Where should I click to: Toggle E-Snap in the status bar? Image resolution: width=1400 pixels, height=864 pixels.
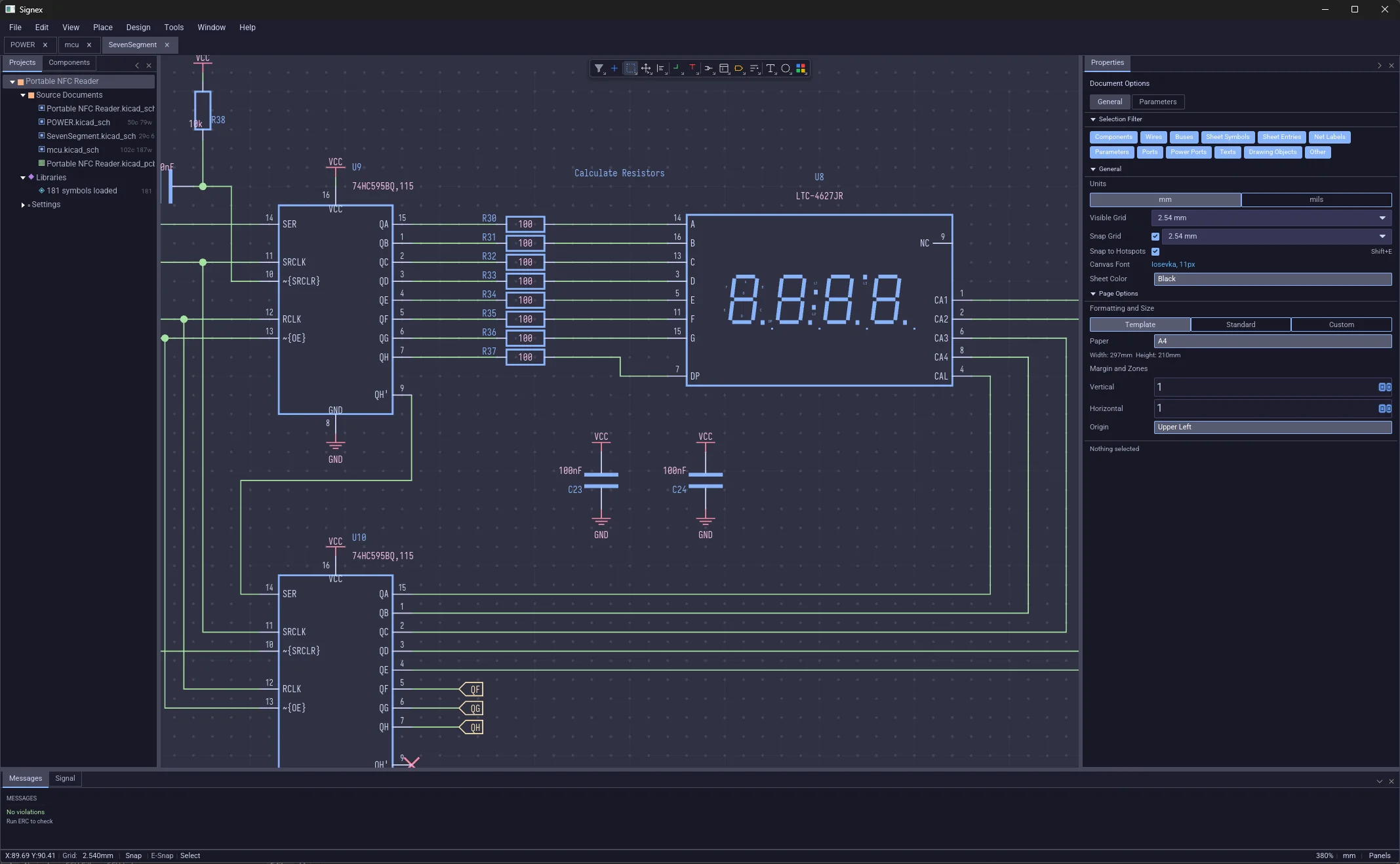162,855
